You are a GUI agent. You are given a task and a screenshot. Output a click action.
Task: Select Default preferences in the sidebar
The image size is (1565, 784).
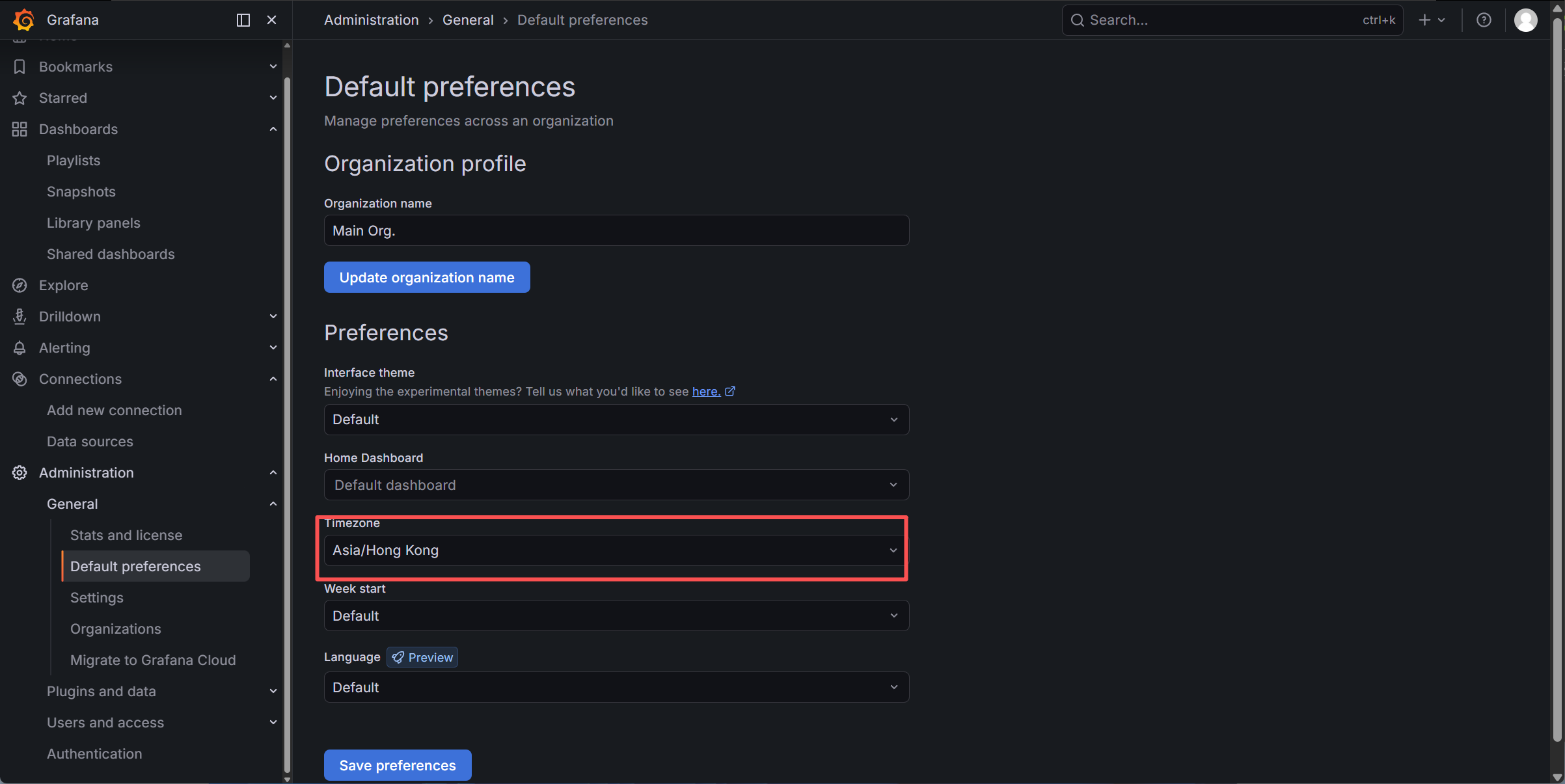point(156,566)
